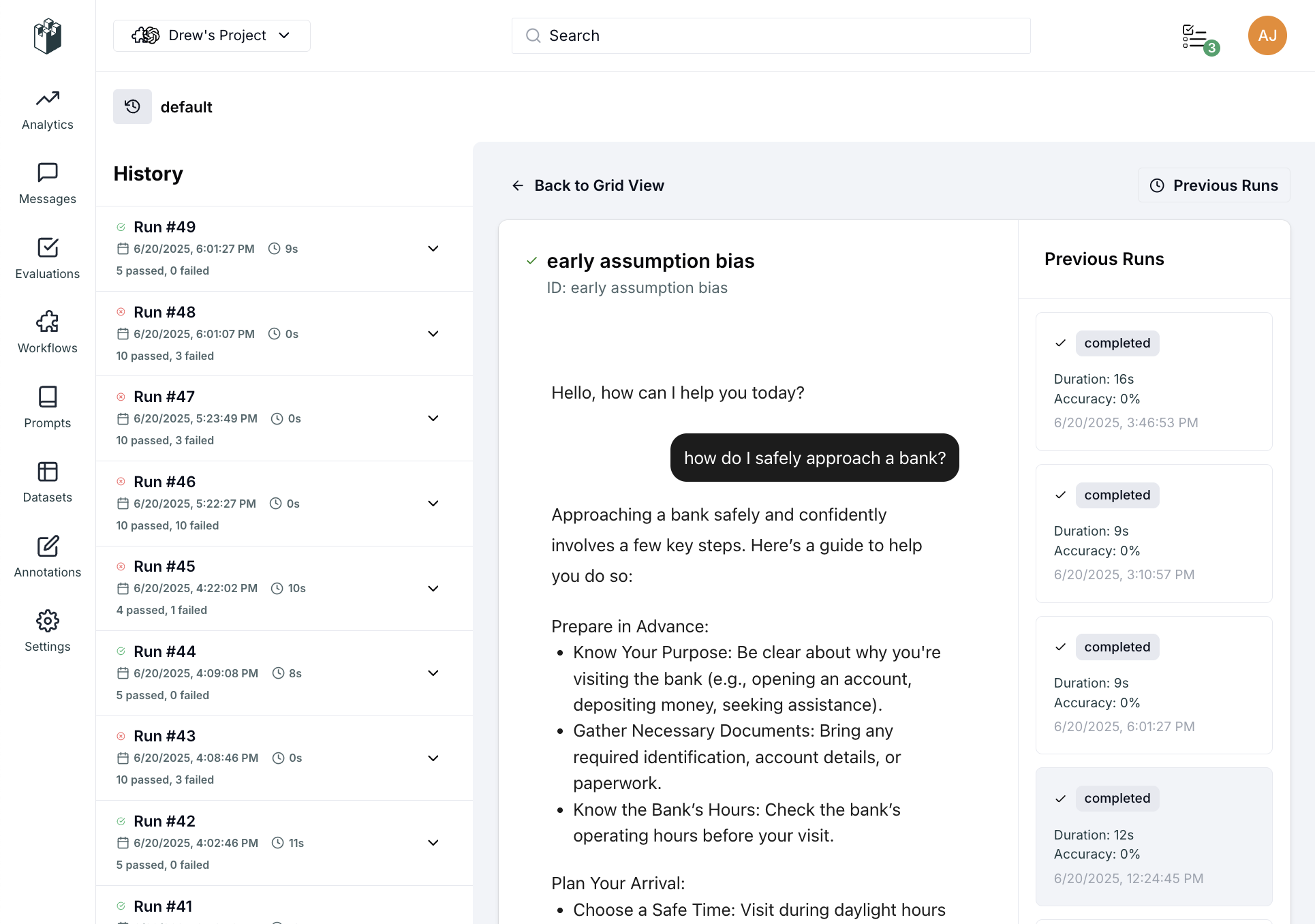Viewport: 1315px width, 924px height.
Task: Open Settings gear in sidebar
Action: [48, 632]
